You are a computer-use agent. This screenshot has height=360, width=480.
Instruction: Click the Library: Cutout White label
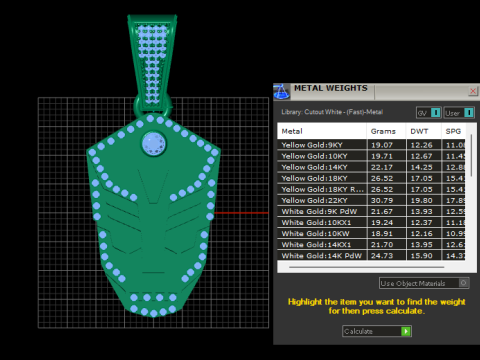pyautogui.click(x=332, y=112)
